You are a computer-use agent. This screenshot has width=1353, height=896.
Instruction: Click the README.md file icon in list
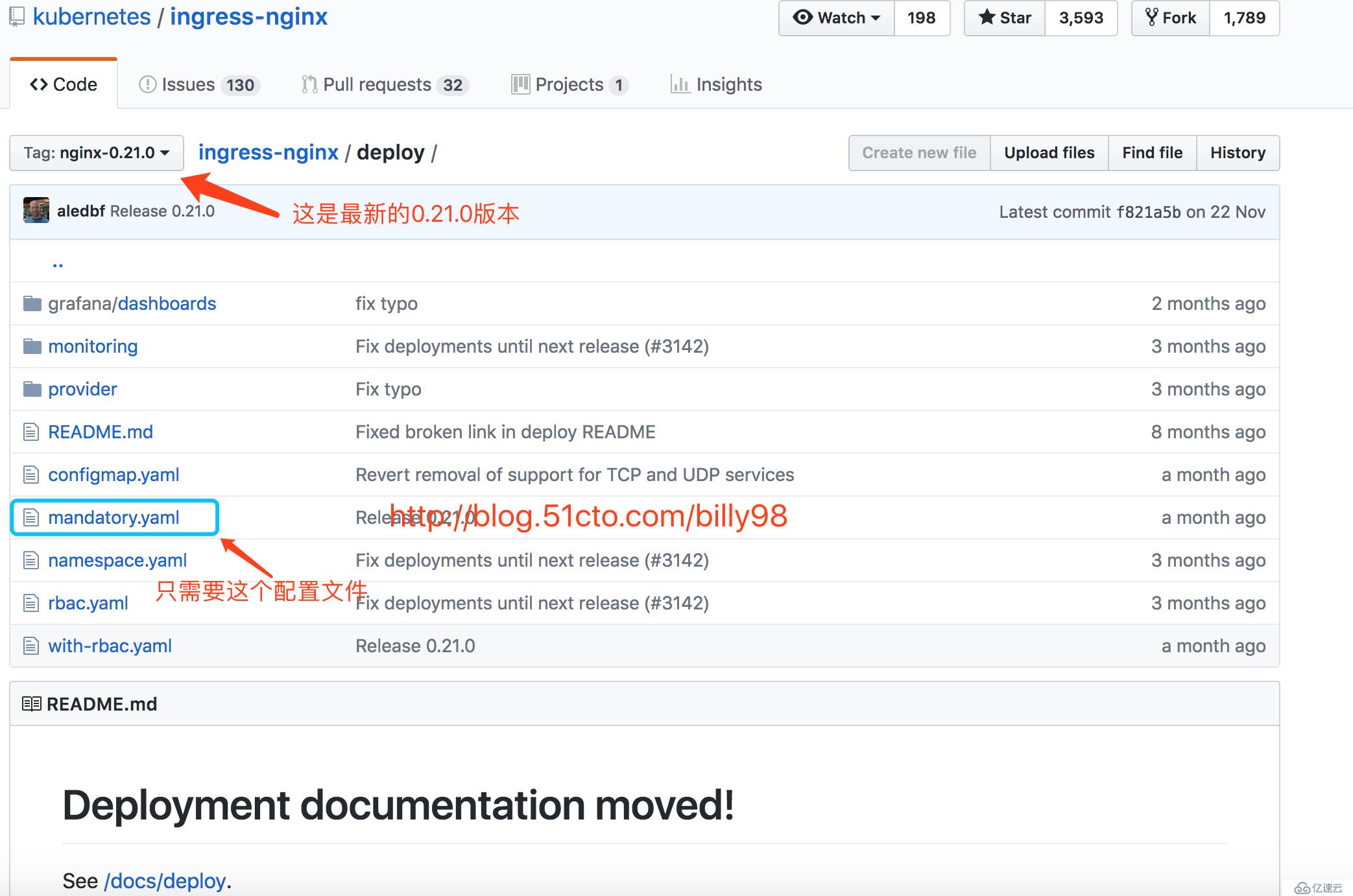click(x=30, y=432)
